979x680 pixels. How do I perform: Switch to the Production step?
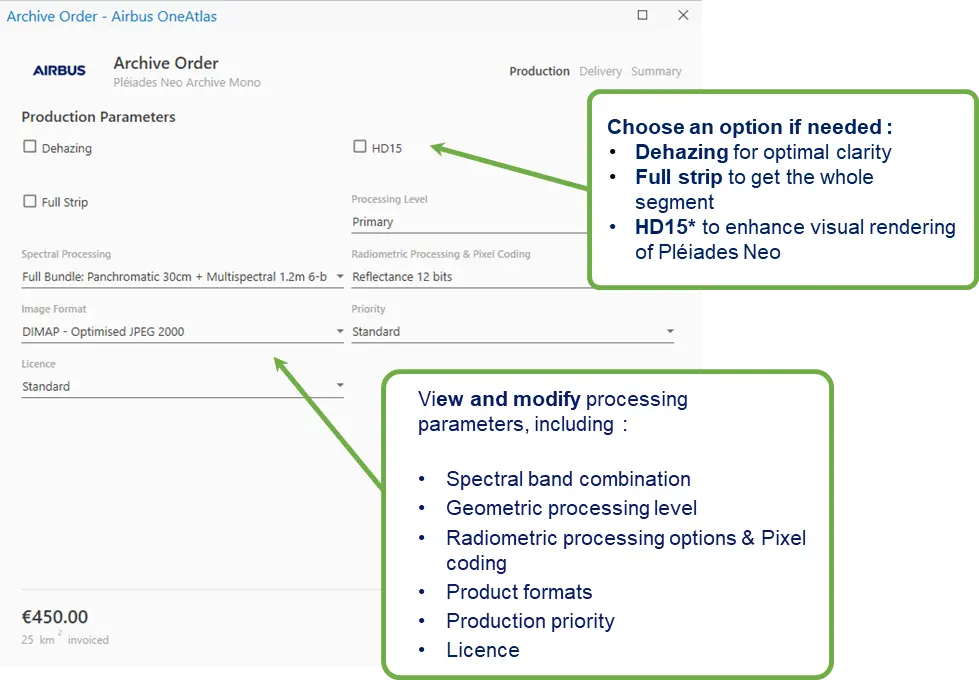pyautogui.click(x=539, y=71)
